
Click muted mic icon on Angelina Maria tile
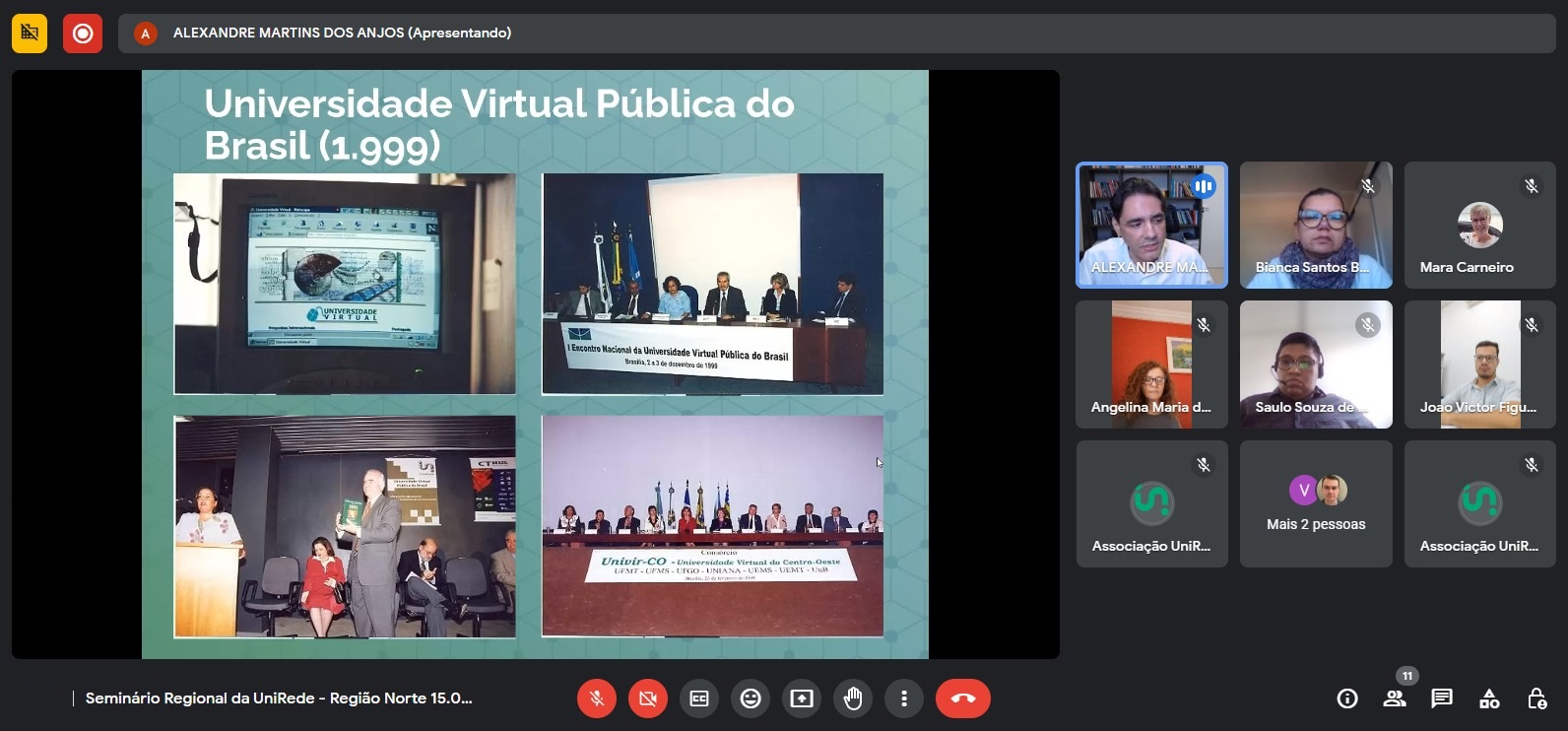click(1204, 324)
